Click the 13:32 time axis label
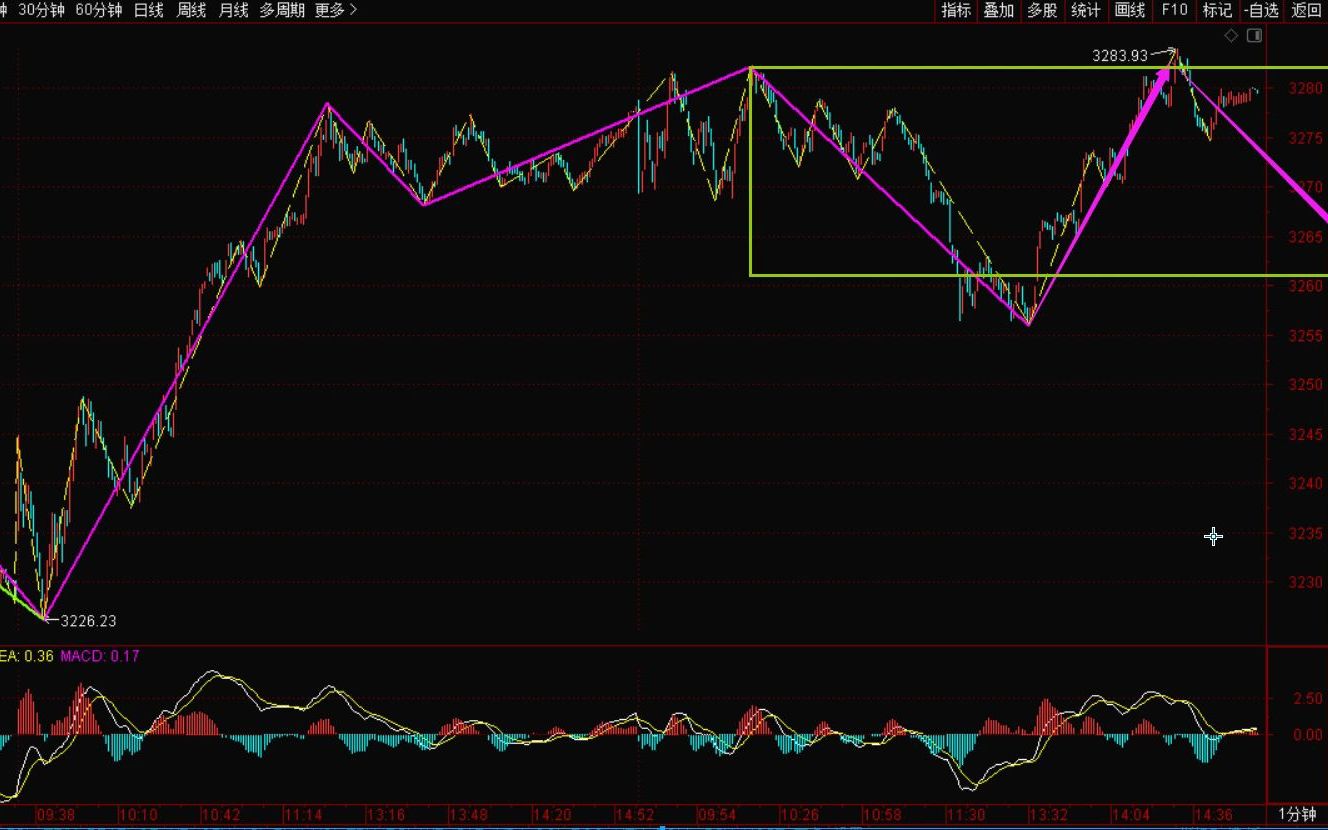Screen dimensions: 1328x830 tap(1049, 815)
